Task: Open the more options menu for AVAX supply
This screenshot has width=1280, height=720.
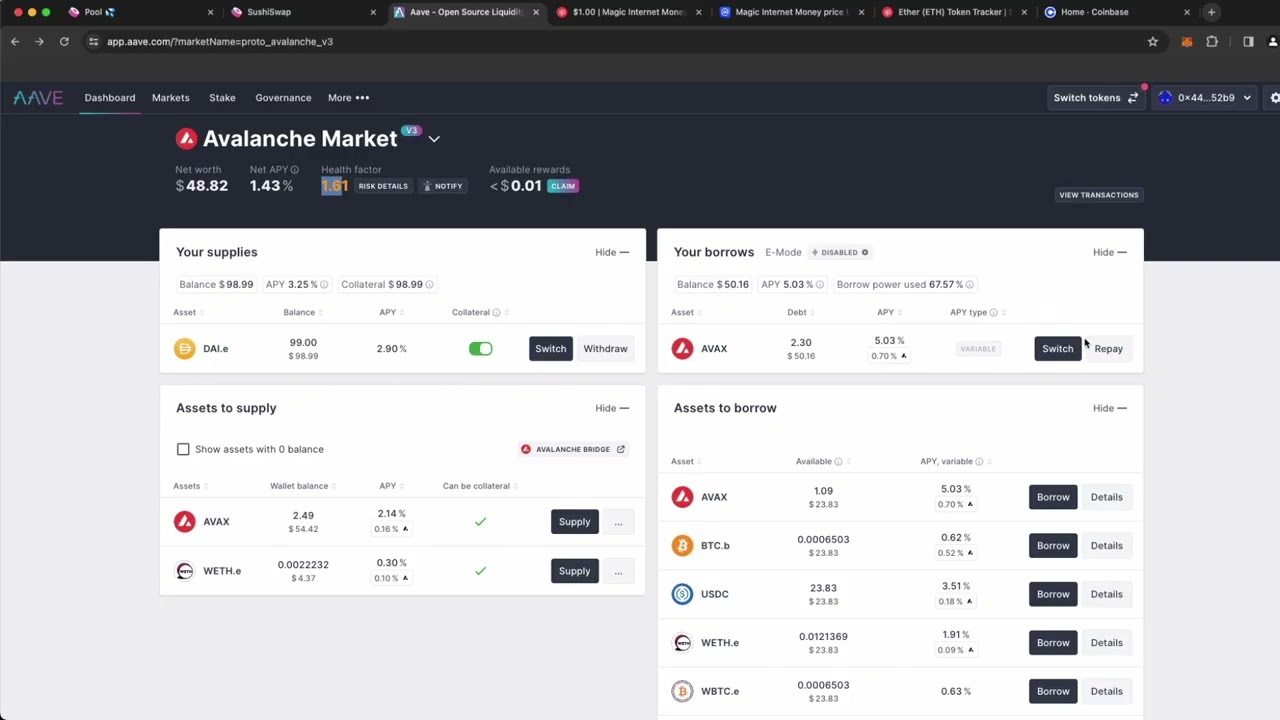Action: pyautogui.click(x=618, y=522)
